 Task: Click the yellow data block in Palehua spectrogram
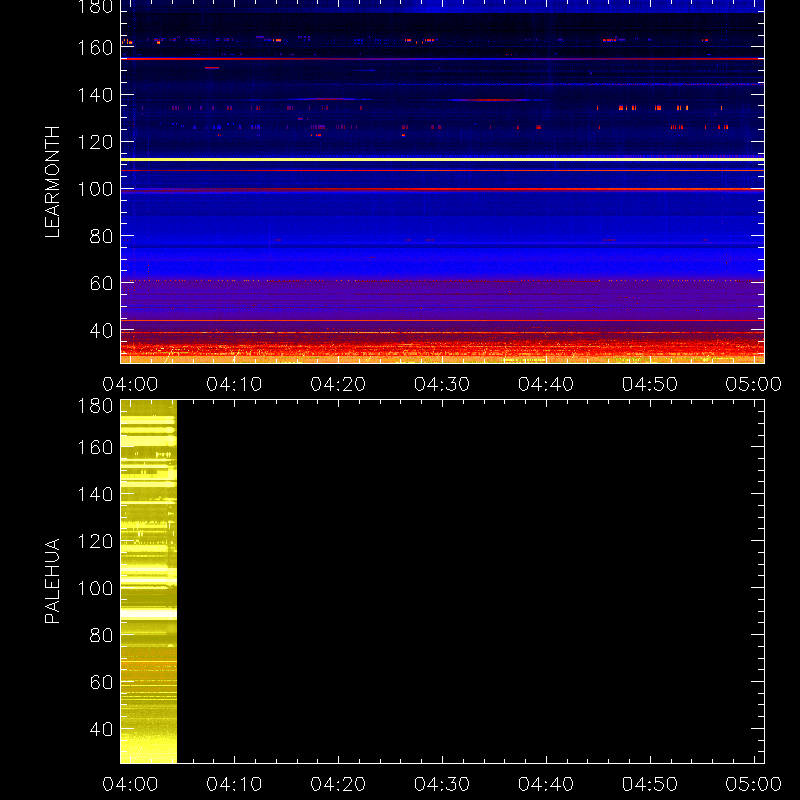tap(148, 582)
